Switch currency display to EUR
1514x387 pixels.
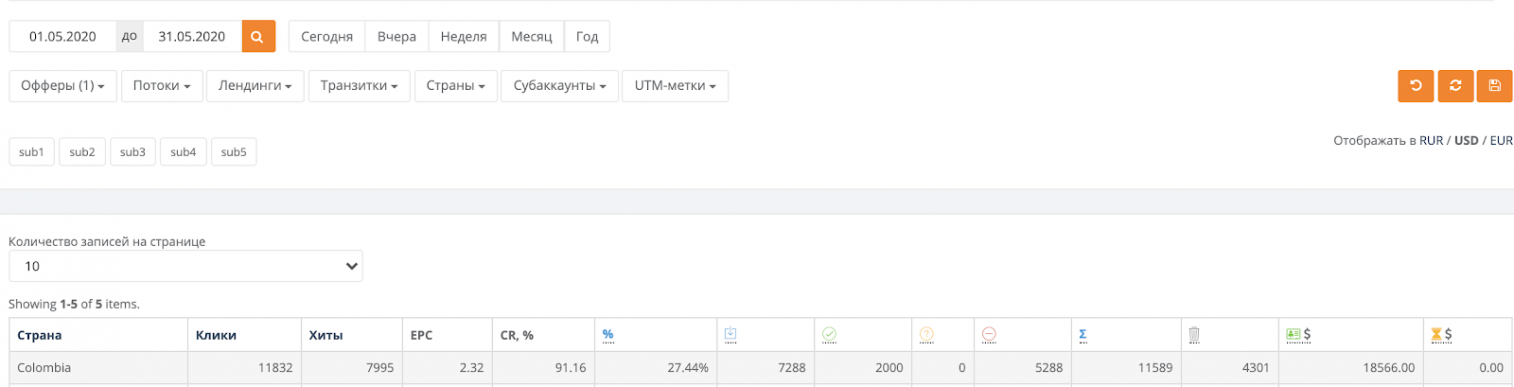(x=1501, y=141)
